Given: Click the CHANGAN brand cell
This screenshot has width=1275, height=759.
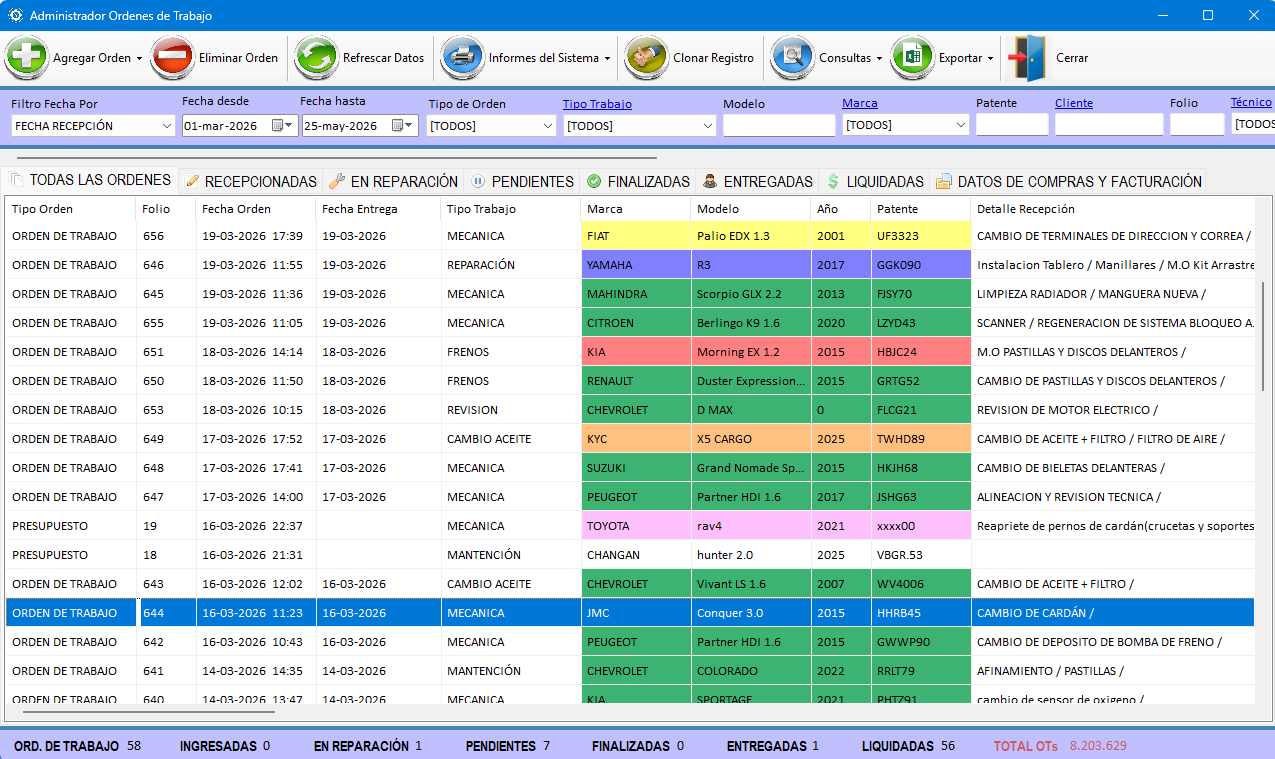Looking at the screenshot, I should pyautogui.click(x=636, y=555).
